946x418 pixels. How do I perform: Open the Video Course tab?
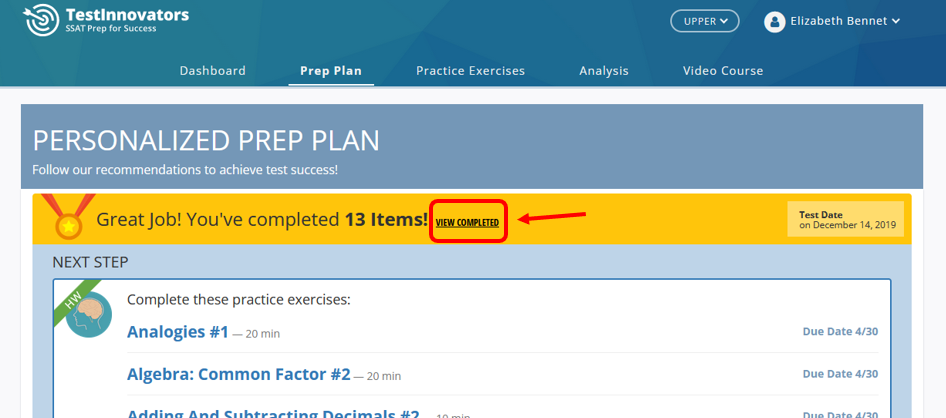723,71
